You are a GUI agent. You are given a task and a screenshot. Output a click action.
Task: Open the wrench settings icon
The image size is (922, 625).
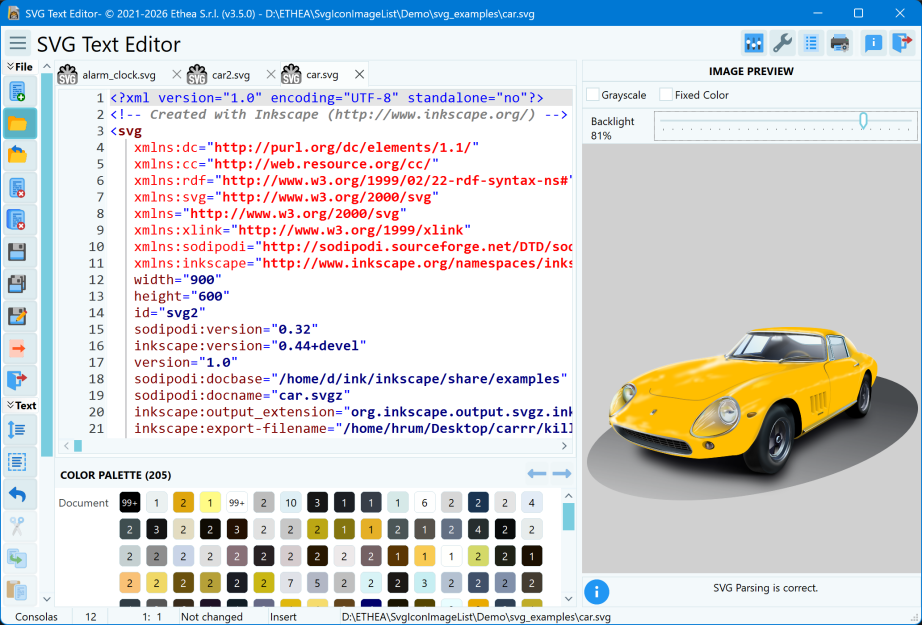783,43
